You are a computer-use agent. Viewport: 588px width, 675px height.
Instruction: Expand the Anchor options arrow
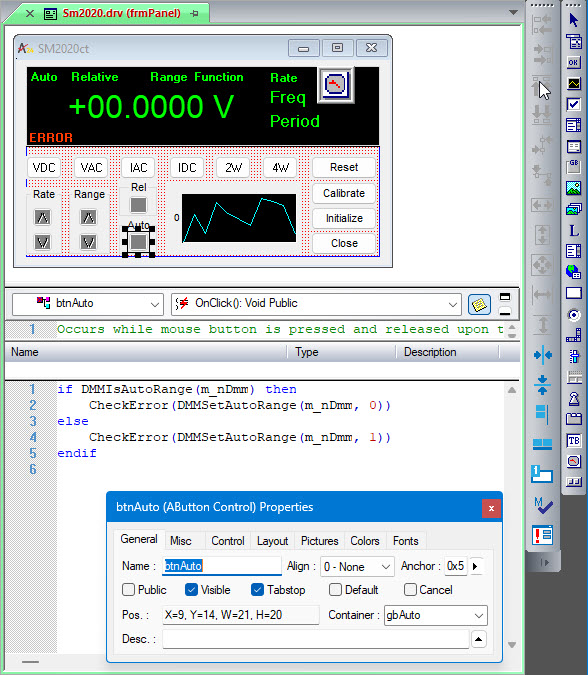tap(475, 566)
